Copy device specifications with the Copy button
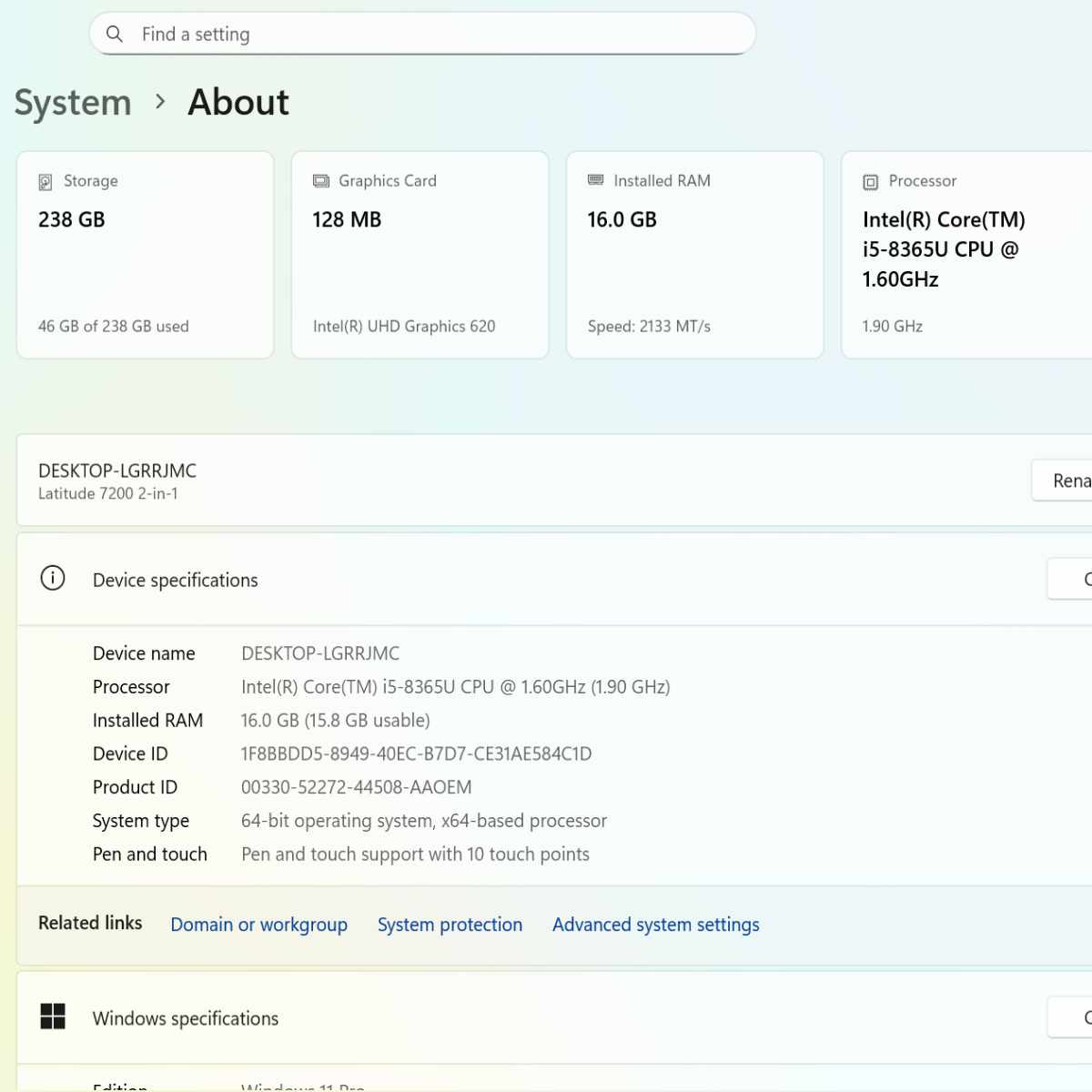This screenshot has width=1092, height=1092. (1070, 579)
